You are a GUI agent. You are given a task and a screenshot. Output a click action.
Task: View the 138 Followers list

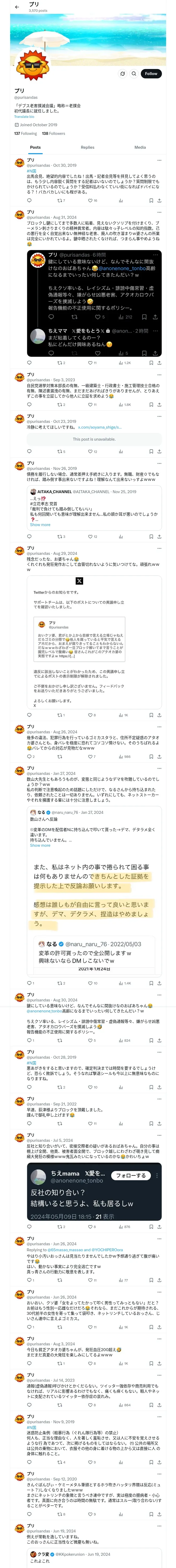[53, 133]
